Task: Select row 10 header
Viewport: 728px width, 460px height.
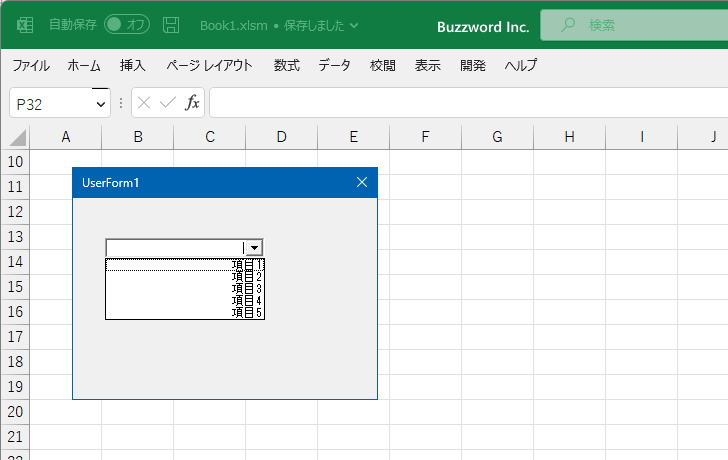Action: [x=15, y=162]
